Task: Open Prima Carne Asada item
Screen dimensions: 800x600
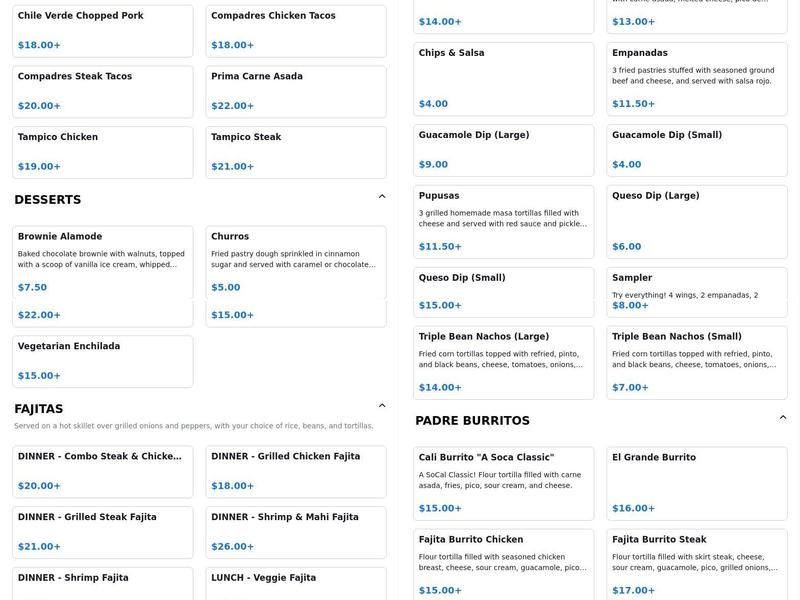Action: click(296, 91)
